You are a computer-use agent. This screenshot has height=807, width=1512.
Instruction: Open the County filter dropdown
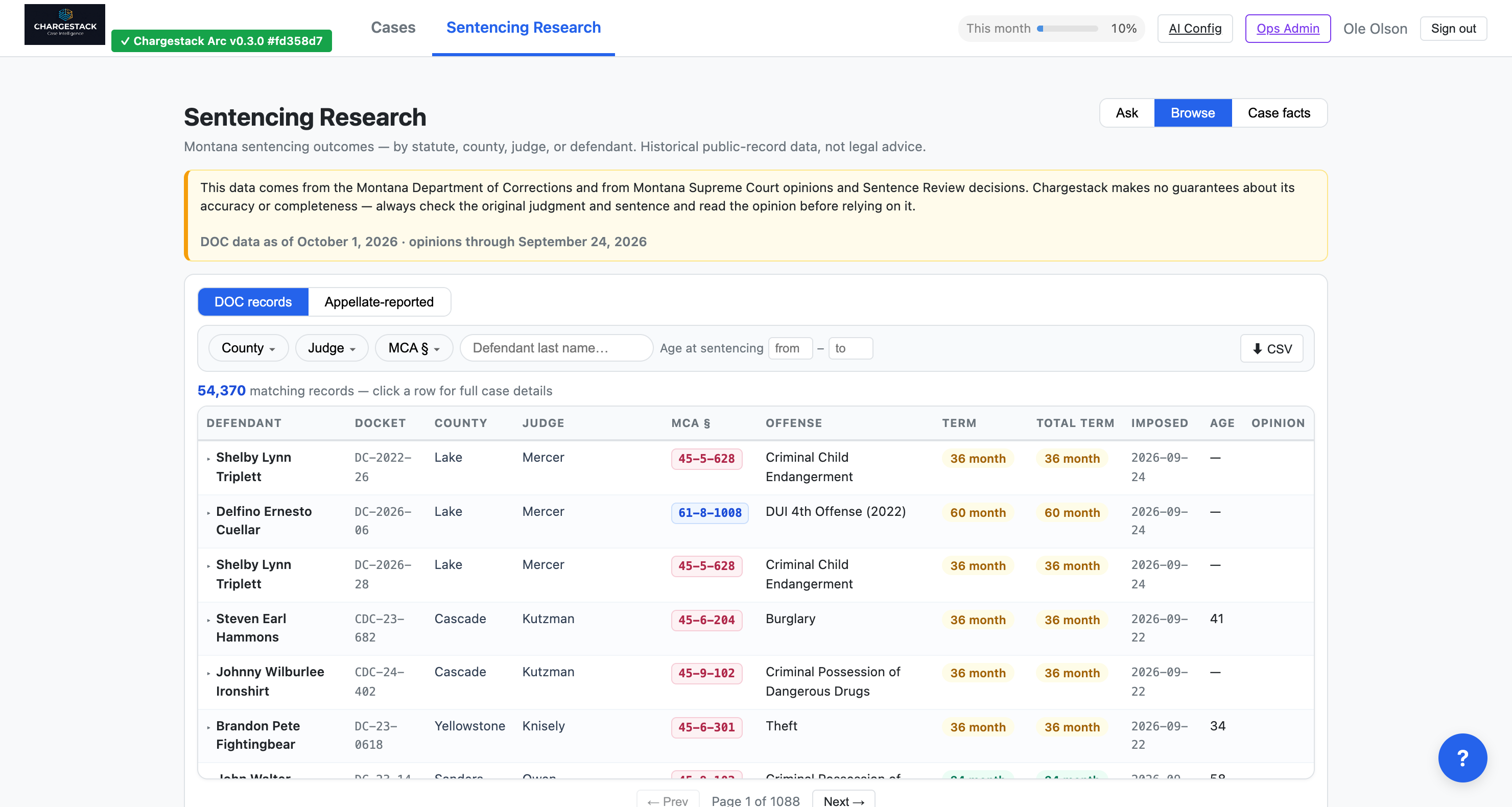coord(248,348)
